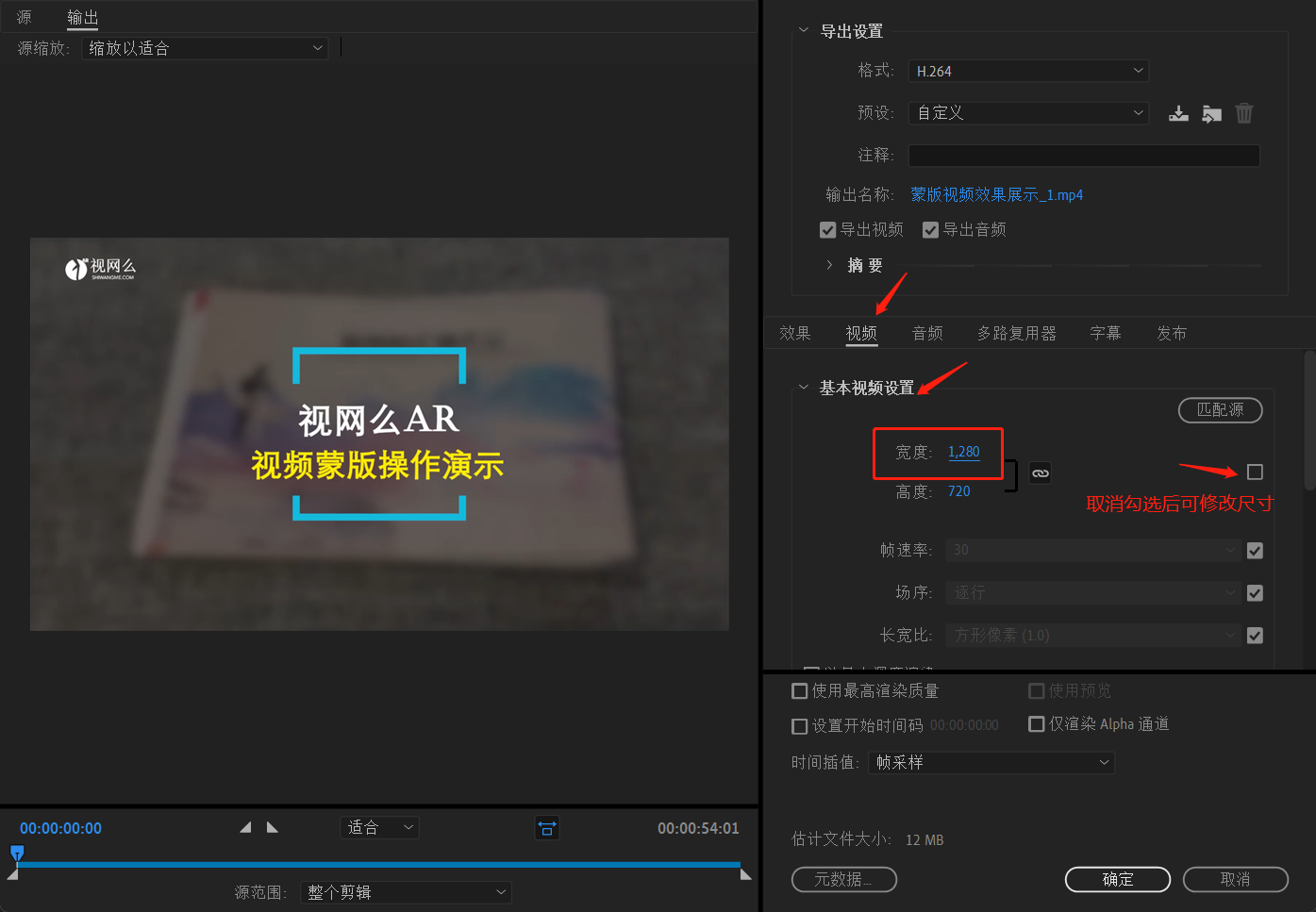Toggle the 导出音频 checkbox

tap(930, 230)
